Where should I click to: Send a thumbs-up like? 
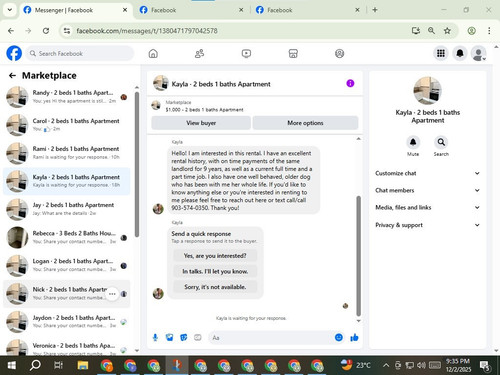354,338
